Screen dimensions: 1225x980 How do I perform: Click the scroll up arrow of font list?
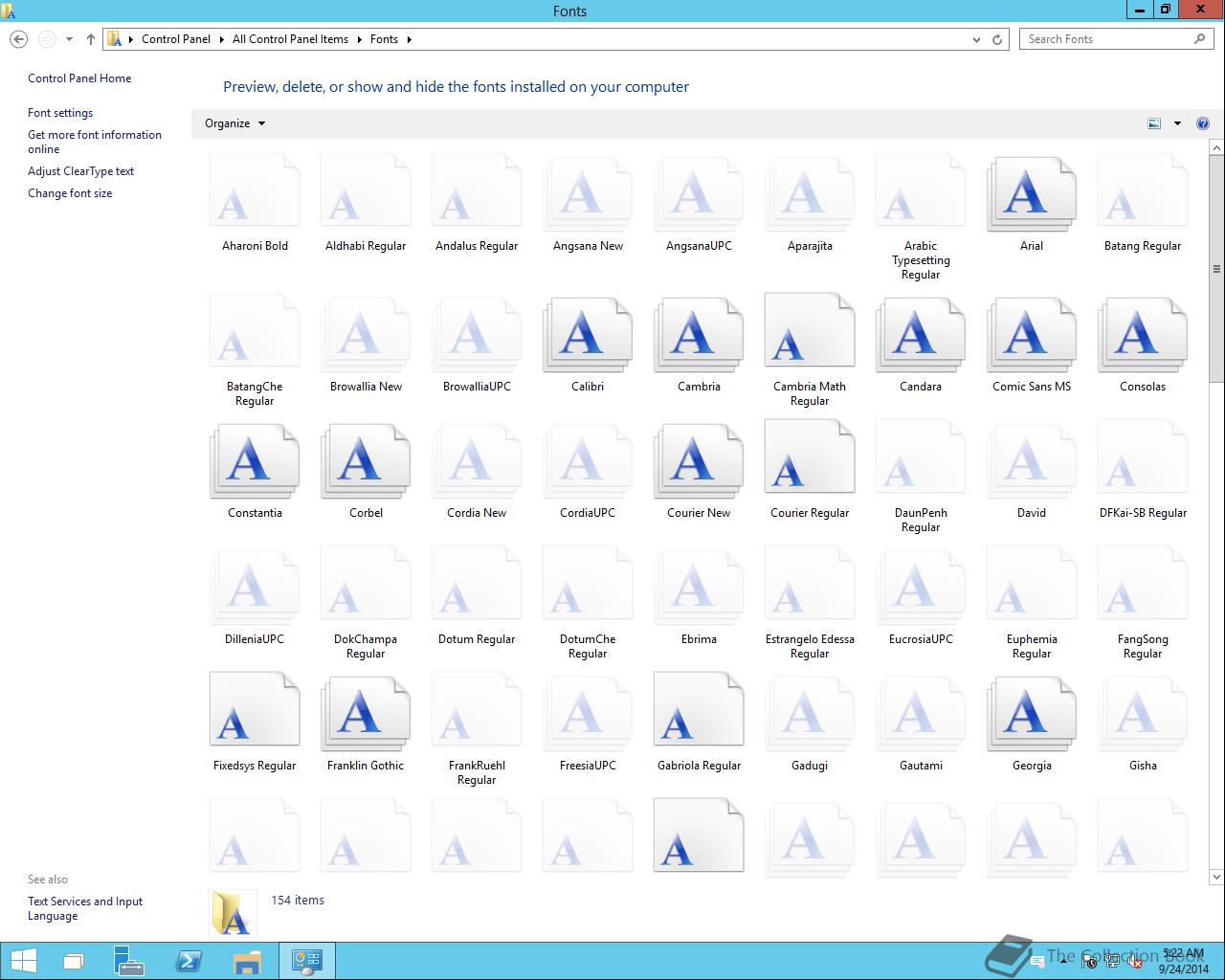pos(1217,148)
